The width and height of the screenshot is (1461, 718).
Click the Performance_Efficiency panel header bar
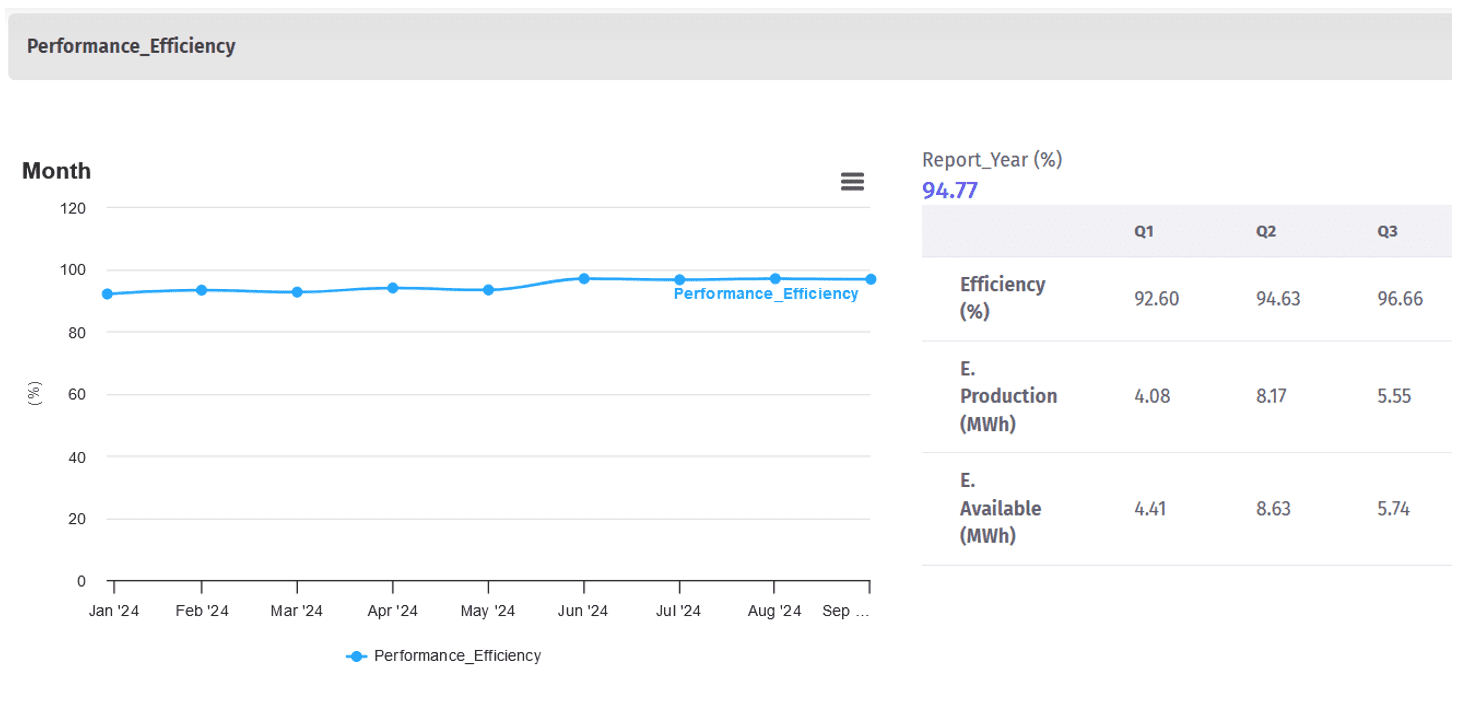click(x=730, y=46)
